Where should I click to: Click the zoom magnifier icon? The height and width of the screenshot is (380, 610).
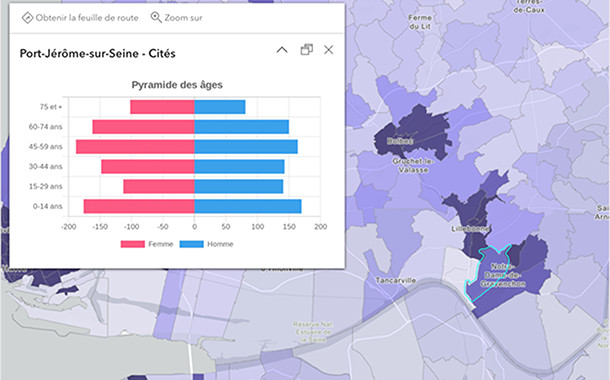click(x=156, y=18)
